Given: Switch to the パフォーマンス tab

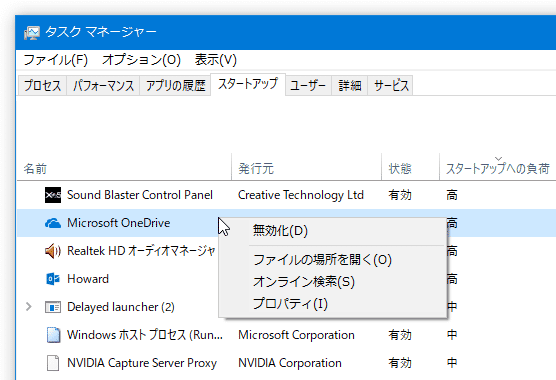Looking at the screenshot, I should coord(104,85).
